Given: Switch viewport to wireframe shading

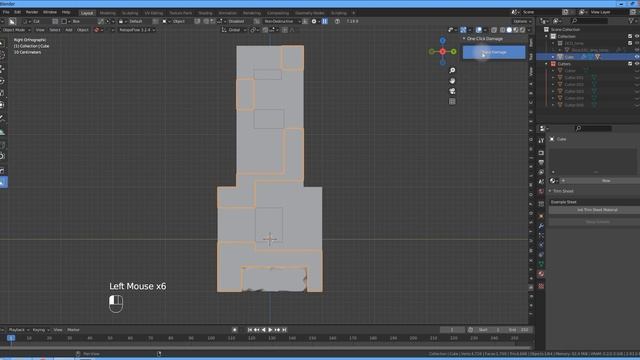Looking at the screenshot, I should click(502, 30).
